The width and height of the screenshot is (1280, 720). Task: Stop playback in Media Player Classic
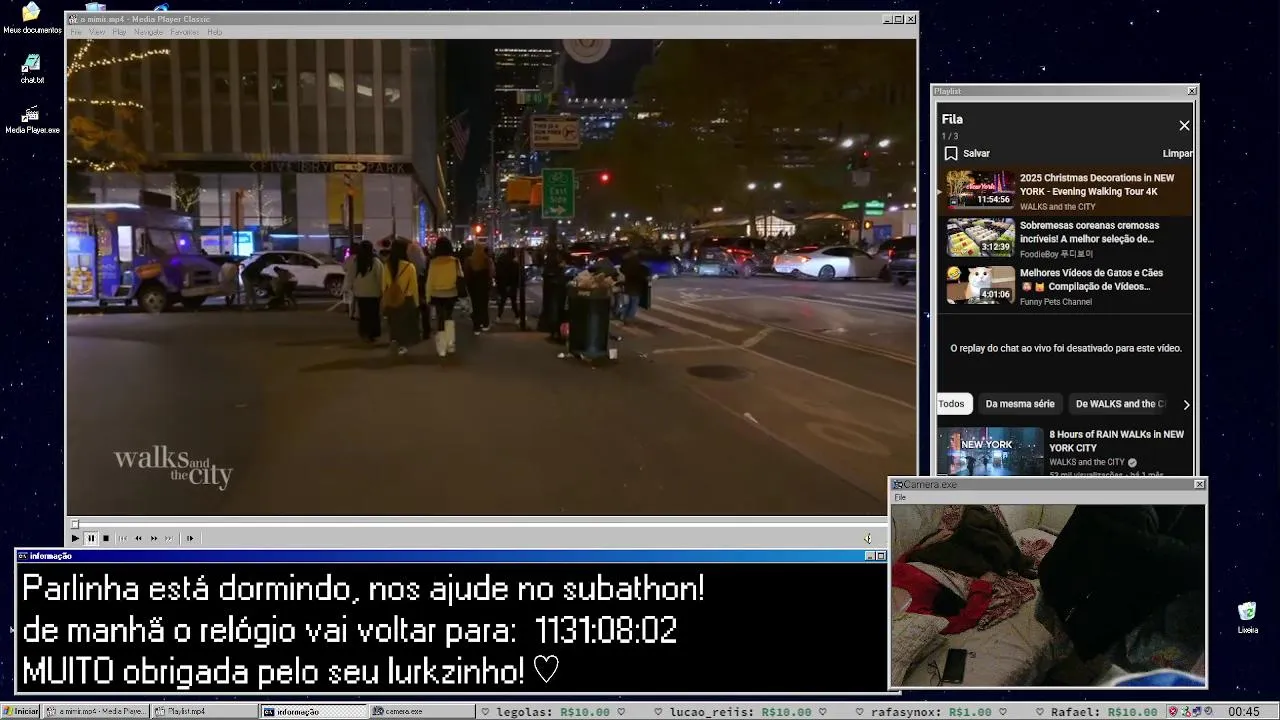click(106, 538)
